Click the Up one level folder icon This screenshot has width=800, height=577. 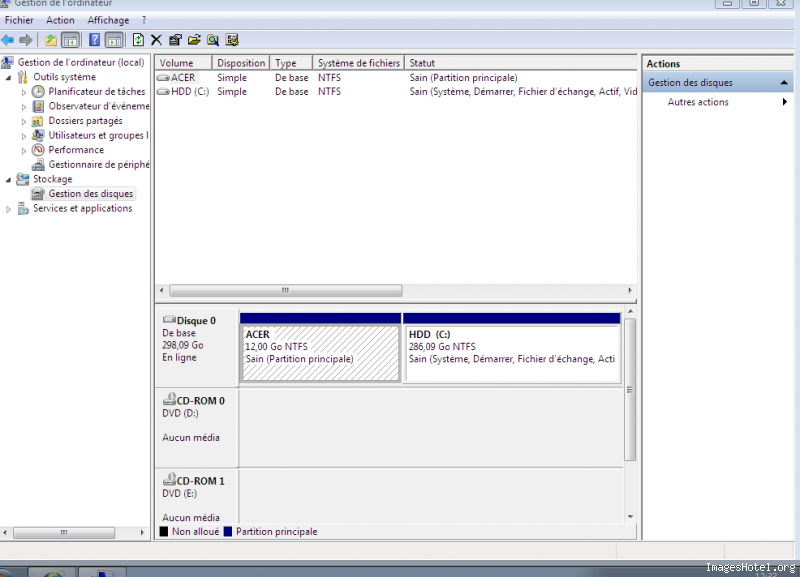[51, 40]
